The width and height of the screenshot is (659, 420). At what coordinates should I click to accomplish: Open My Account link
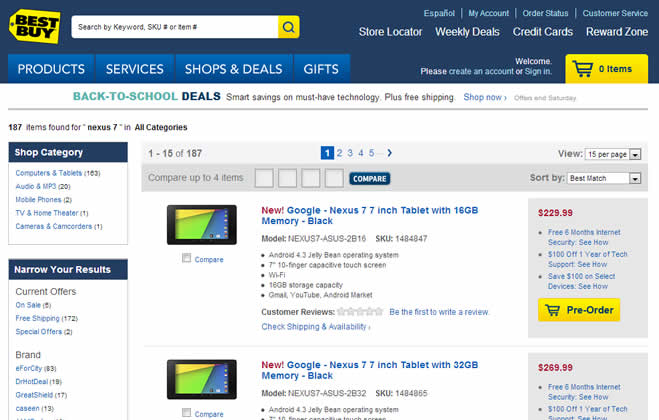488,13
